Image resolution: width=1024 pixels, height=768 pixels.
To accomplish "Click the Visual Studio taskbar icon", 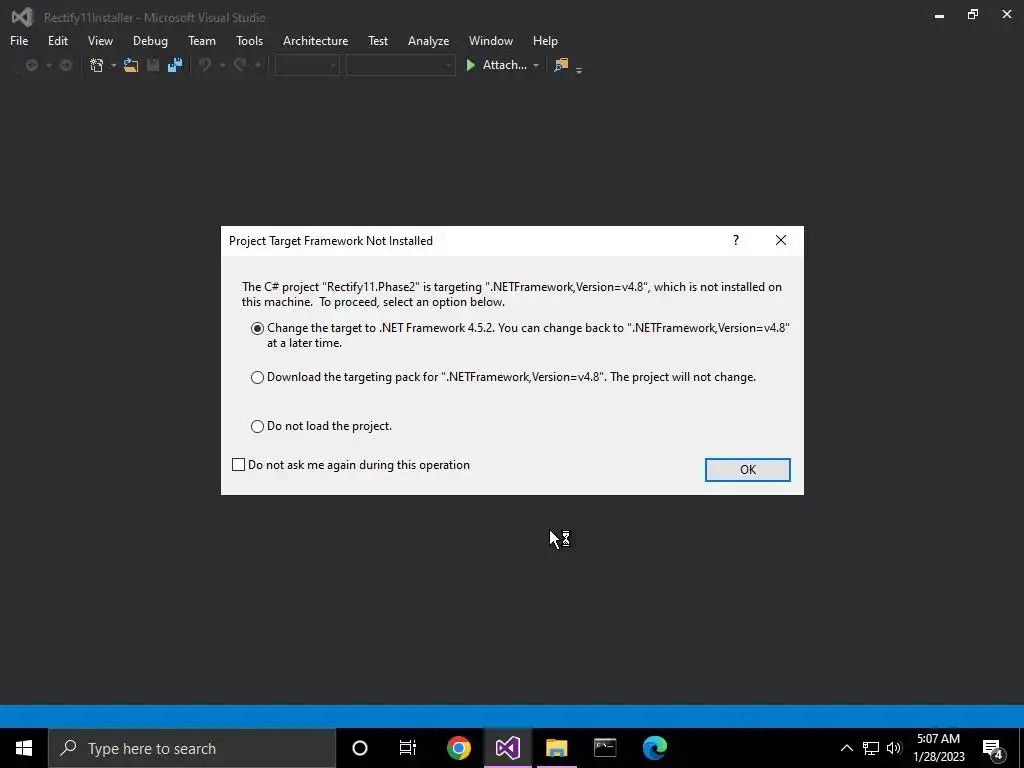I will tap(507, 748).
